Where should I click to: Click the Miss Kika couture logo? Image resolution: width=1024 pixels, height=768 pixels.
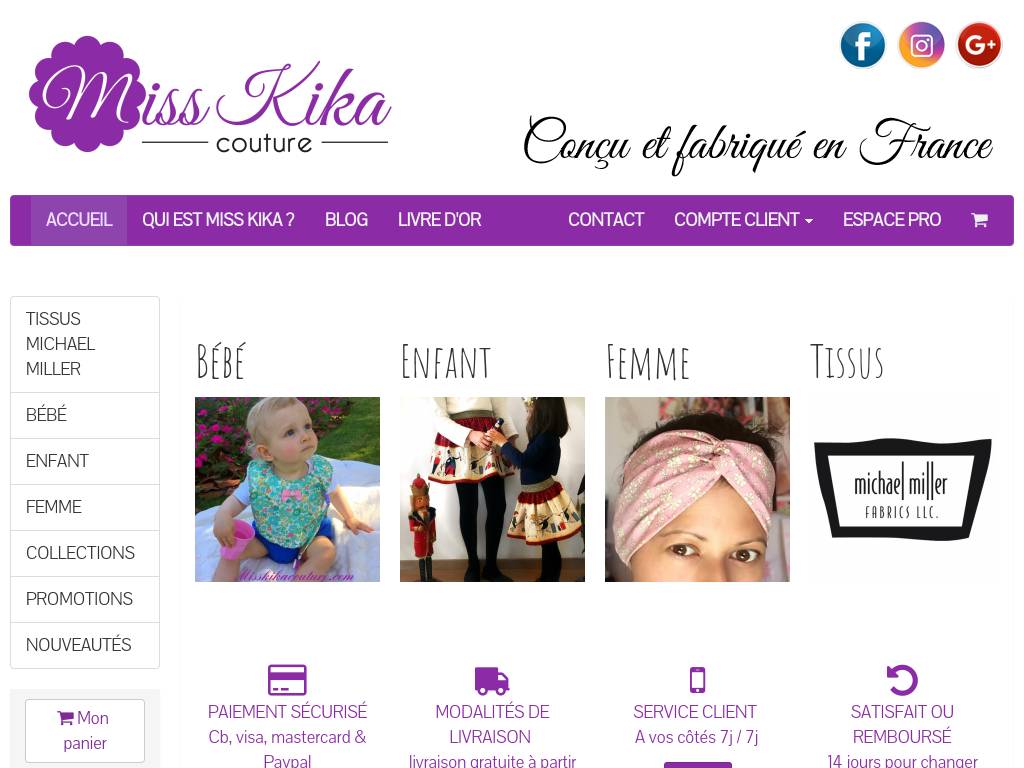point(210,95)
